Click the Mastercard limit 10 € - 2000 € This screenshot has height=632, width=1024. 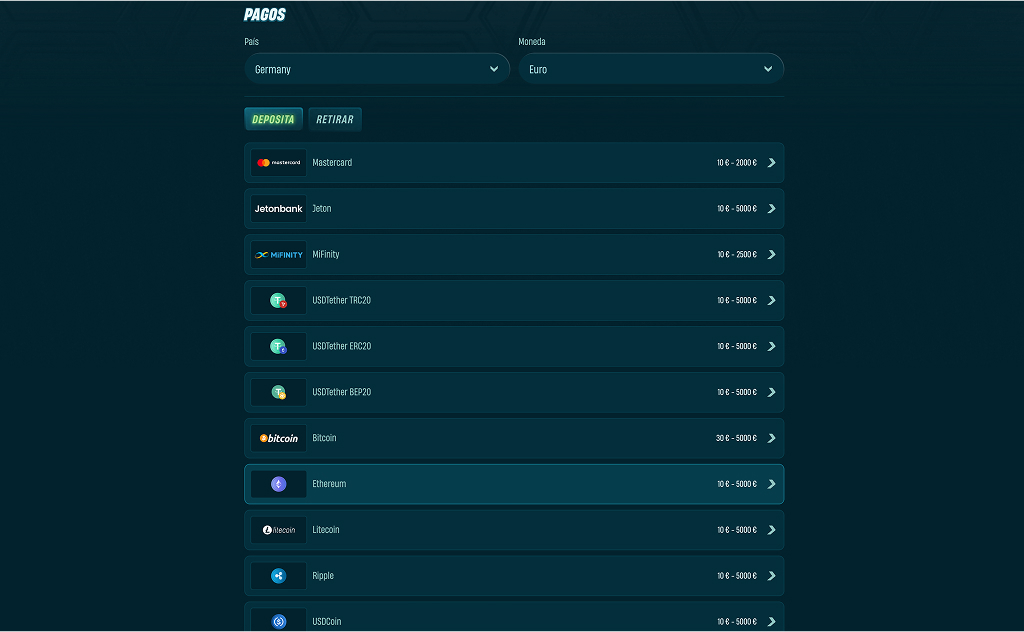(737, 163)
